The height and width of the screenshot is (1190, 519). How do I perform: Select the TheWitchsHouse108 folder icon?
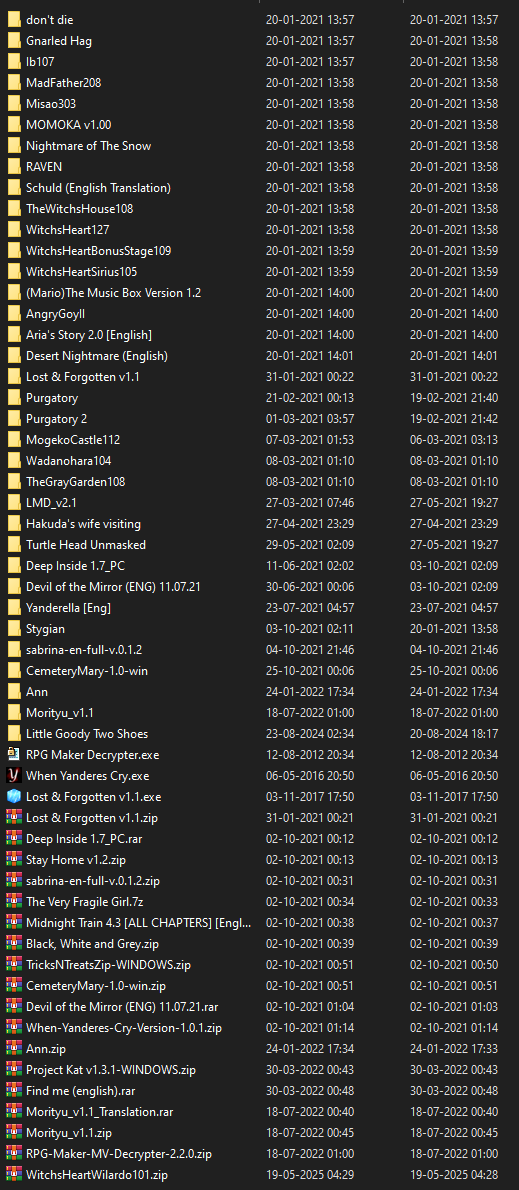(x=14, y=209)
